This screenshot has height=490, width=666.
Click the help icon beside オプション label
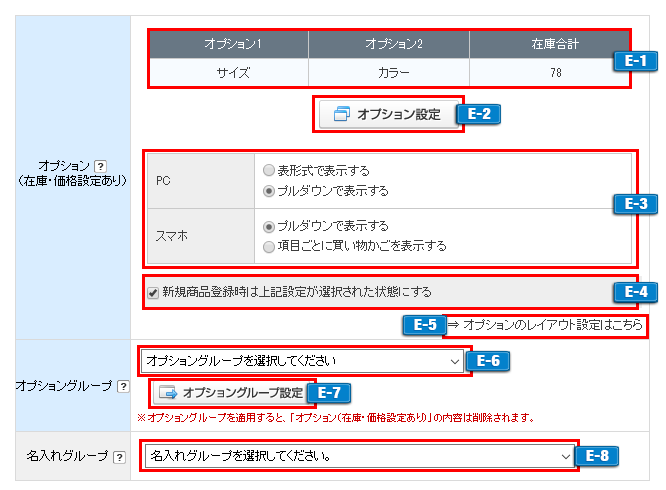coord(100,165)
